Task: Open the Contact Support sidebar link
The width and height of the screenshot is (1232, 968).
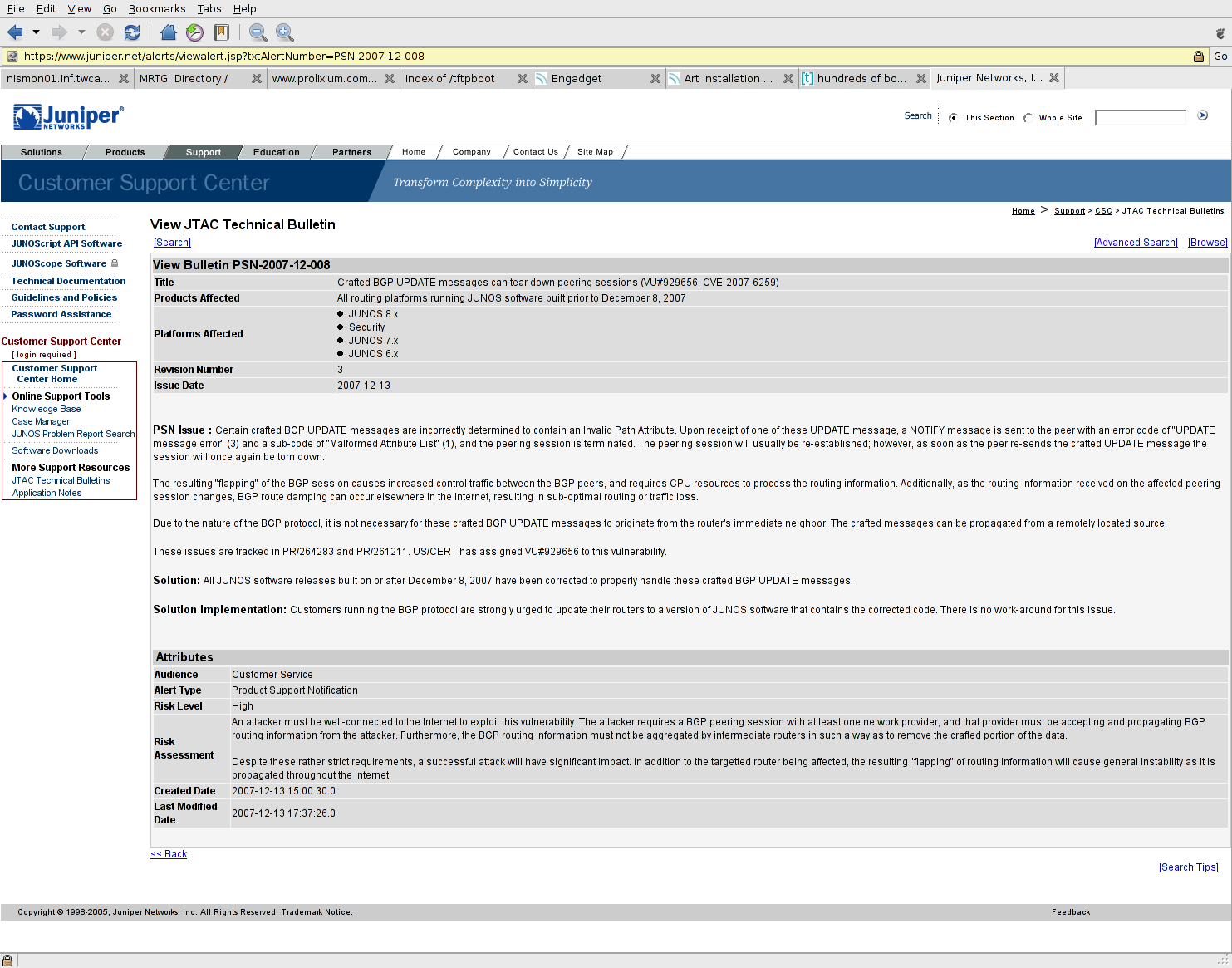Action: (48, 227)
